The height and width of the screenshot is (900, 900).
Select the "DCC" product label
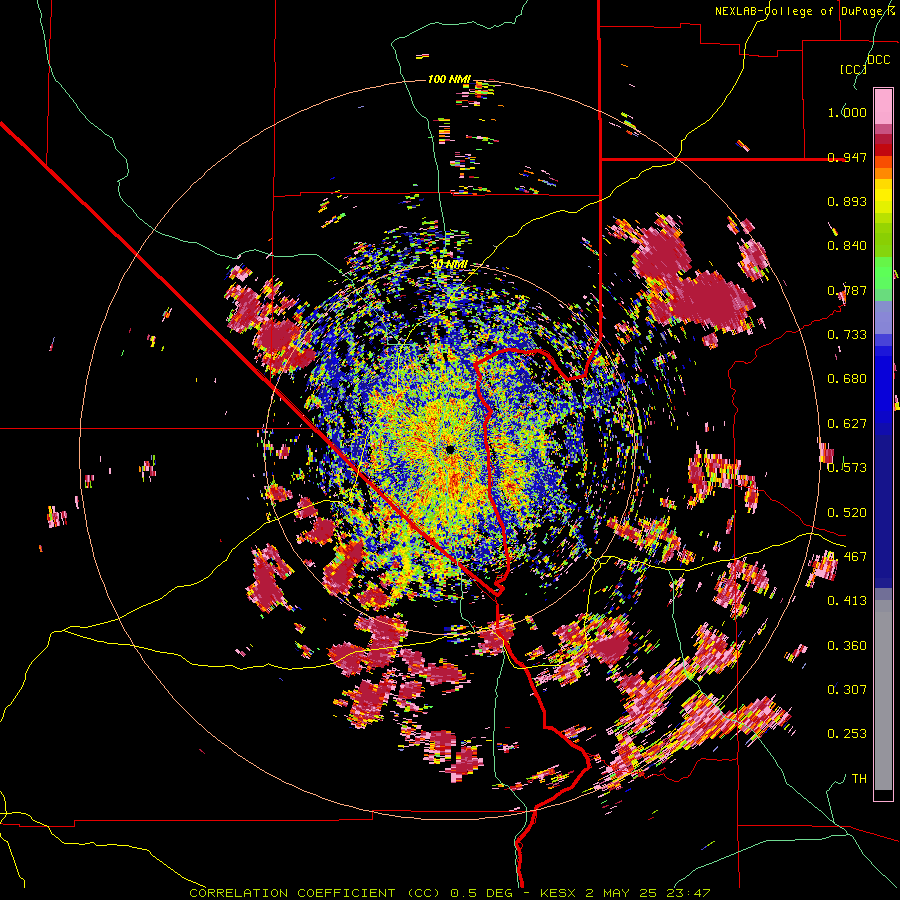[878, 60]
